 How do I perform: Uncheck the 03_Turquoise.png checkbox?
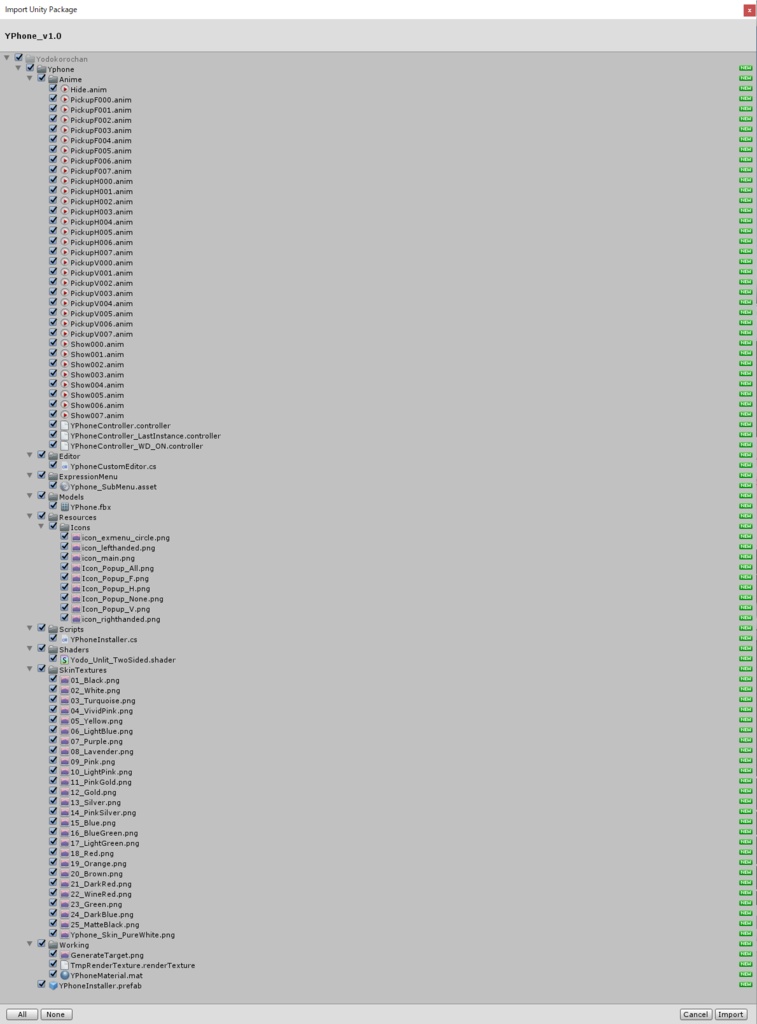coord(54,700)
